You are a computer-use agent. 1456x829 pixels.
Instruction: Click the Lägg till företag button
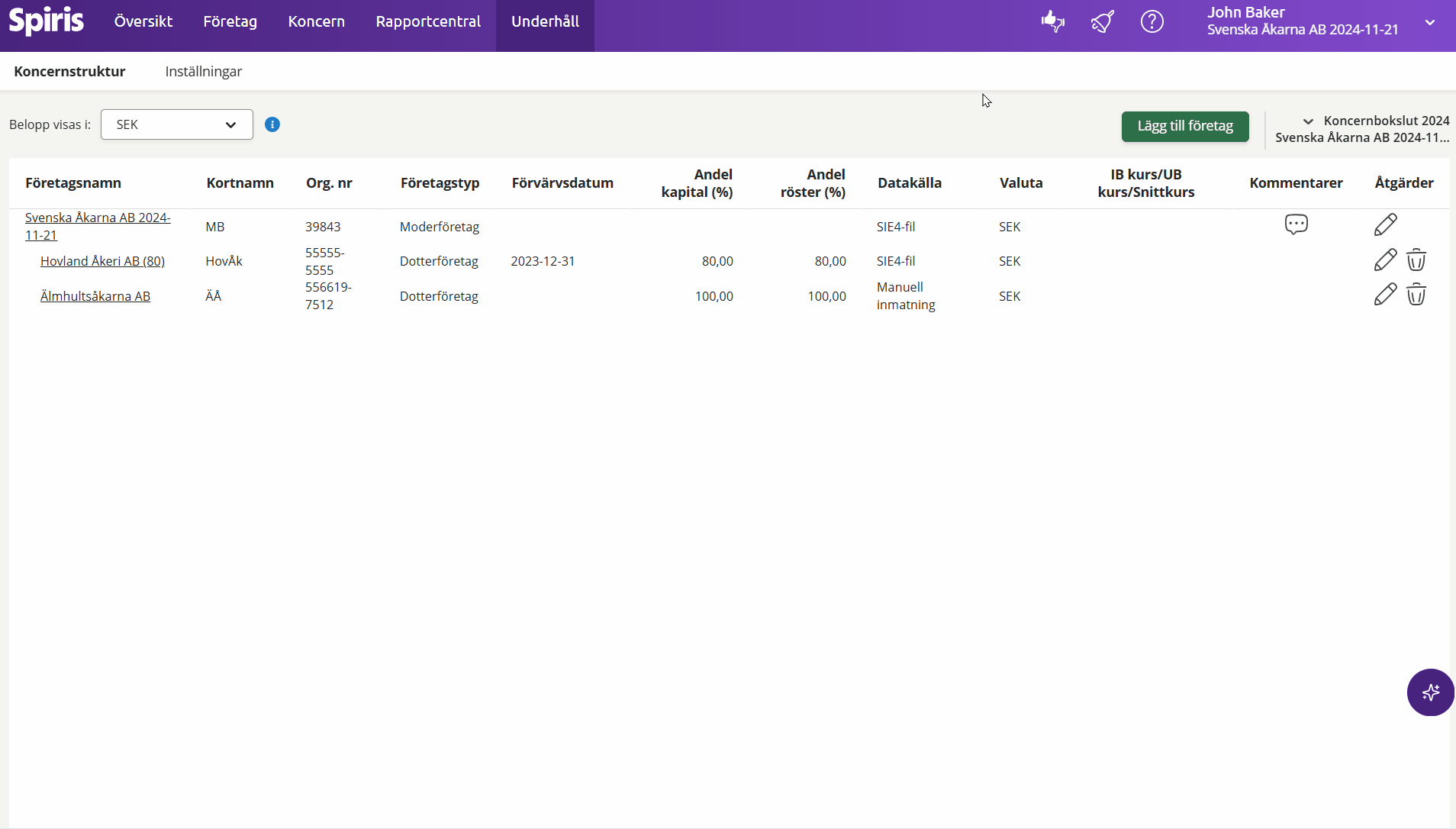coord(1184,126)
